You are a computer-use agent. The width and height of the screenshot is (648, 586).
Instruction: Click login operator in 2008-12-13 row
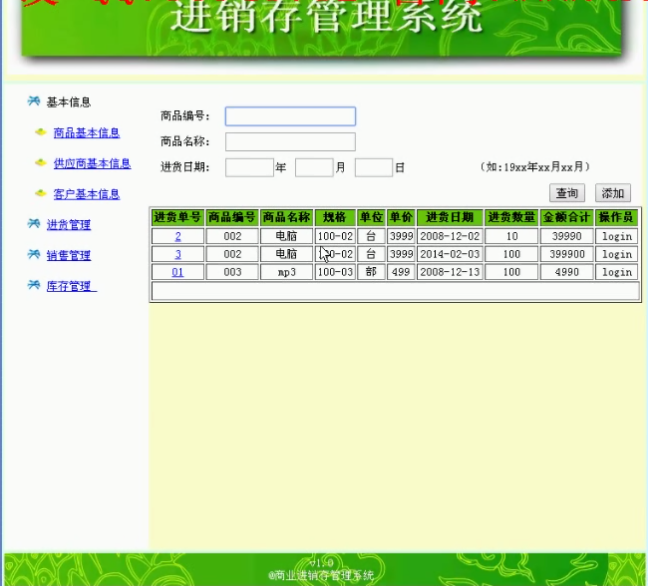pyautogui.click(x=617, y=272)
